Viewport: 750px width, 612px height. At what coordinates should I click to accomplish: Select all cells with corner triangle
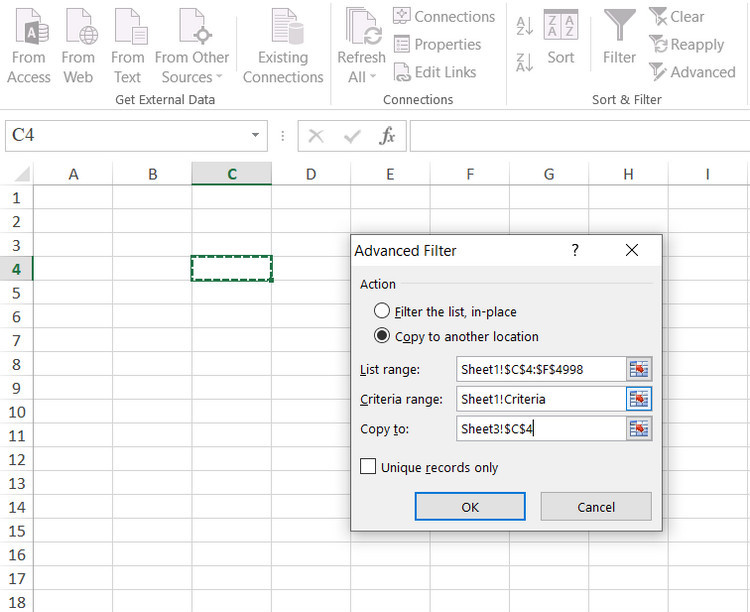[x=21, y=174]
